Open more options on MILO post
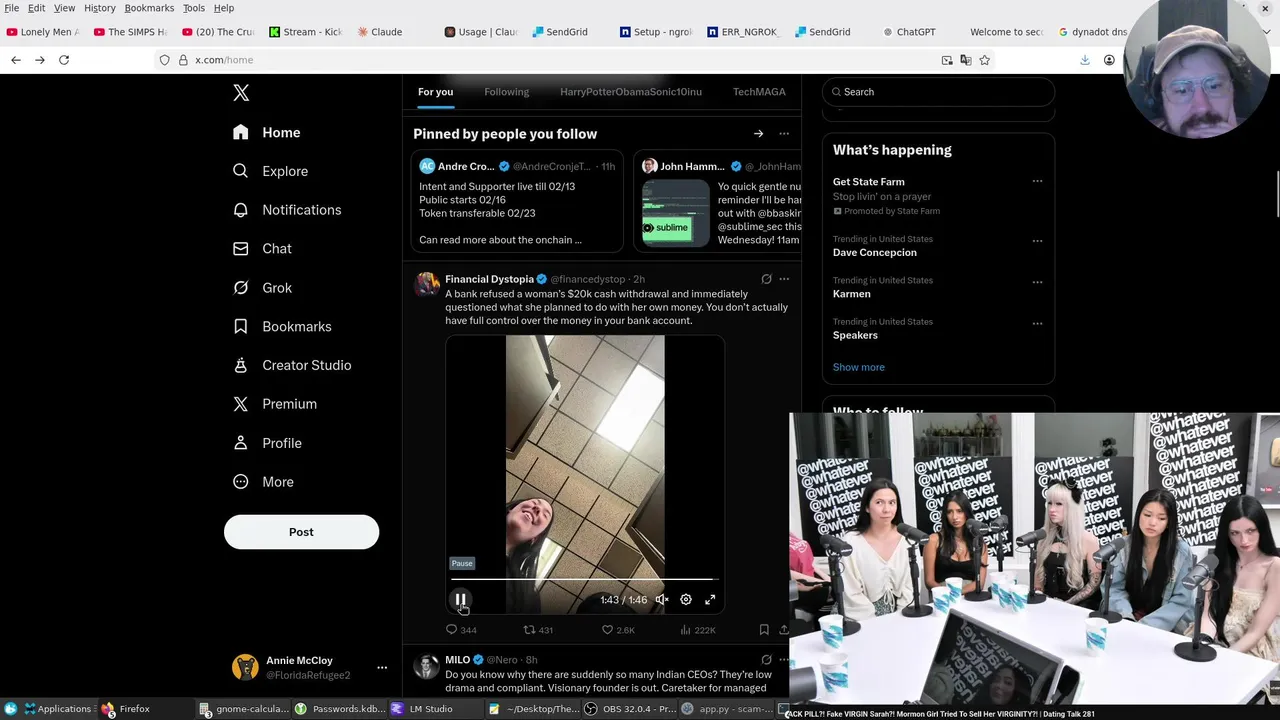 point(784,660)
